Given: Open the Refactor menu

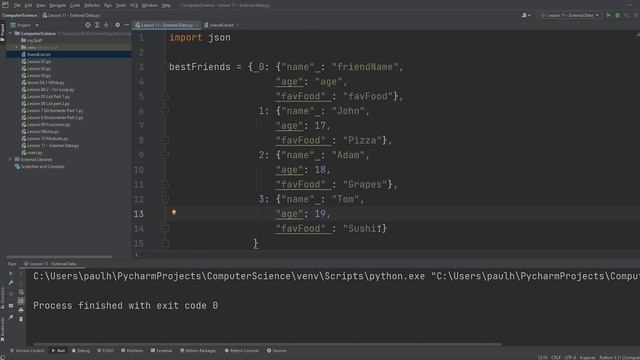Looking at the screenshot, I should 92,5.
